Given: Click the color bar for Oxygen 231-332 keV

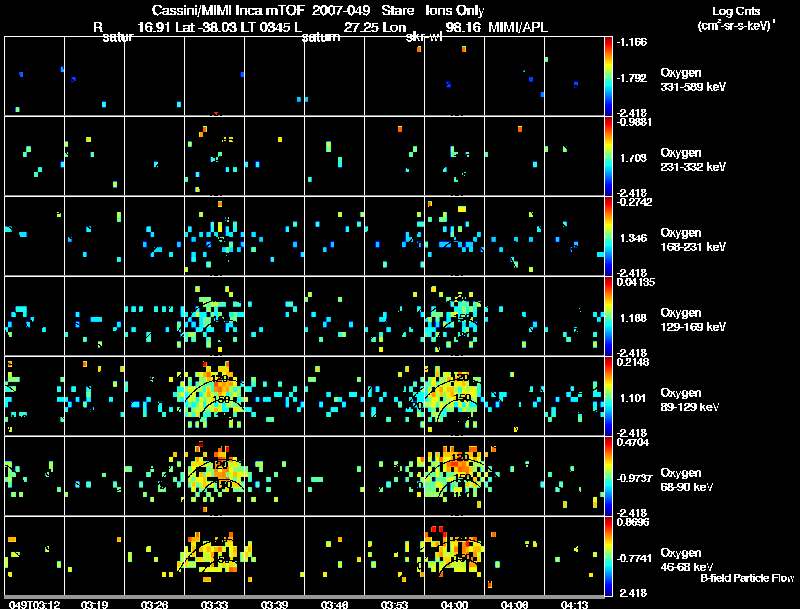Looking at the screenshot, I should click(x=608, y=156).
